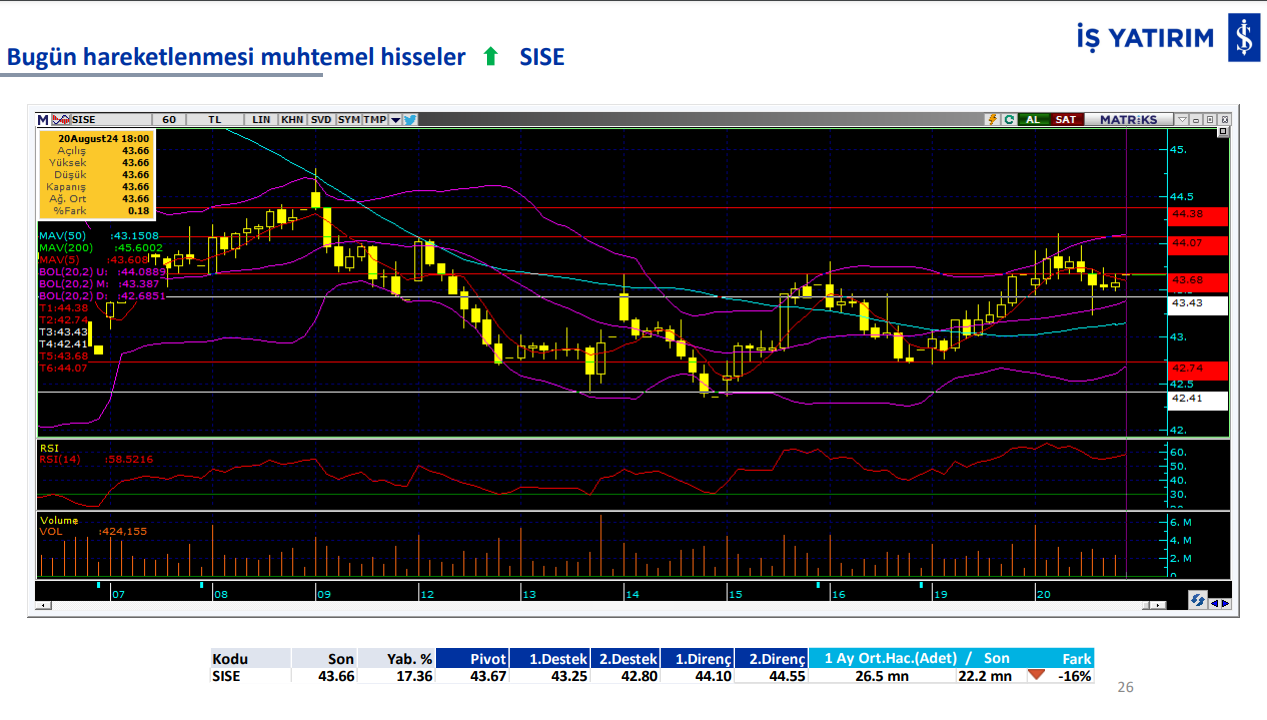Click the orange lightning bolt icon
The height and width of the screenshot is (720, 1267).
point(992,119)
